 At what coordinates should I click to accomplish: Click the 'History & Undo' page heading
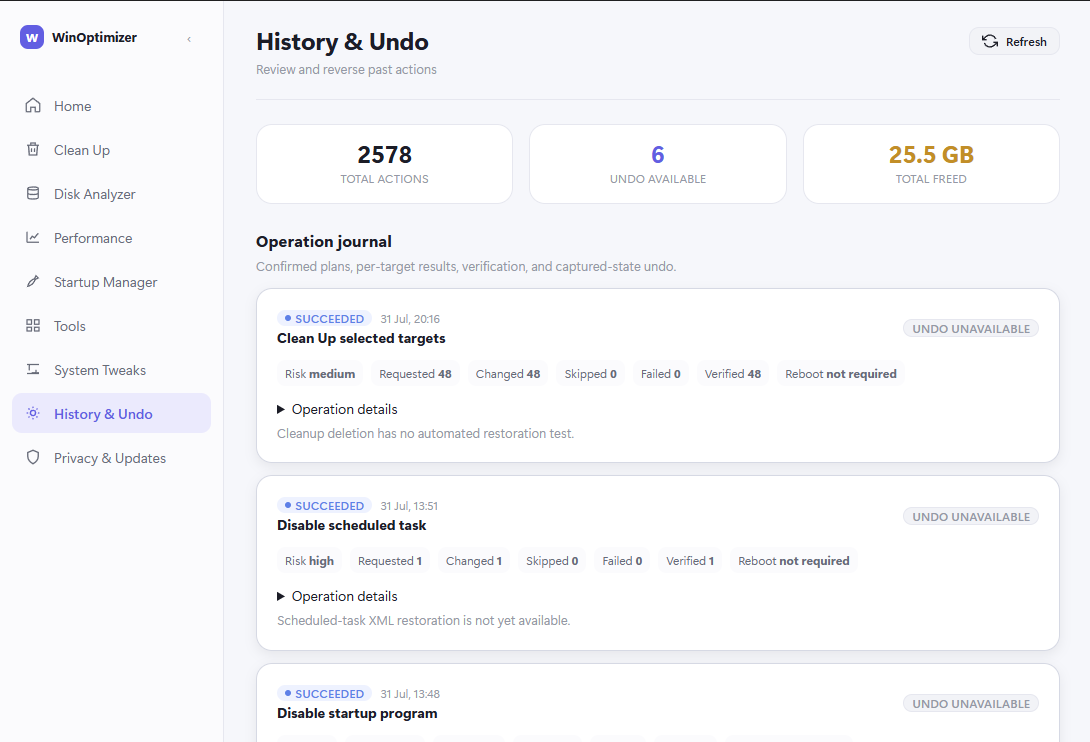pyautogui.click(x=342, y=42)
